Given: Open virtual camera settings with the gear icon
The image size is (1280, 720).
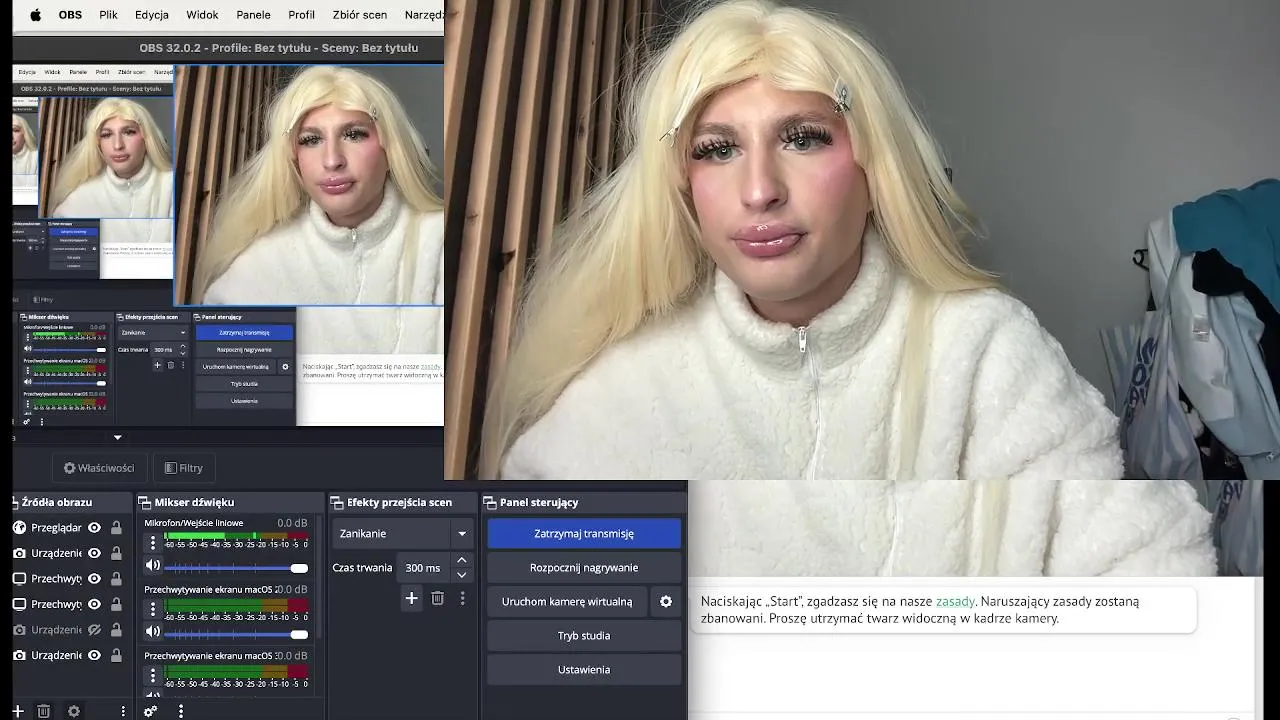Looking at the screenshot, I should coord(666,601).
